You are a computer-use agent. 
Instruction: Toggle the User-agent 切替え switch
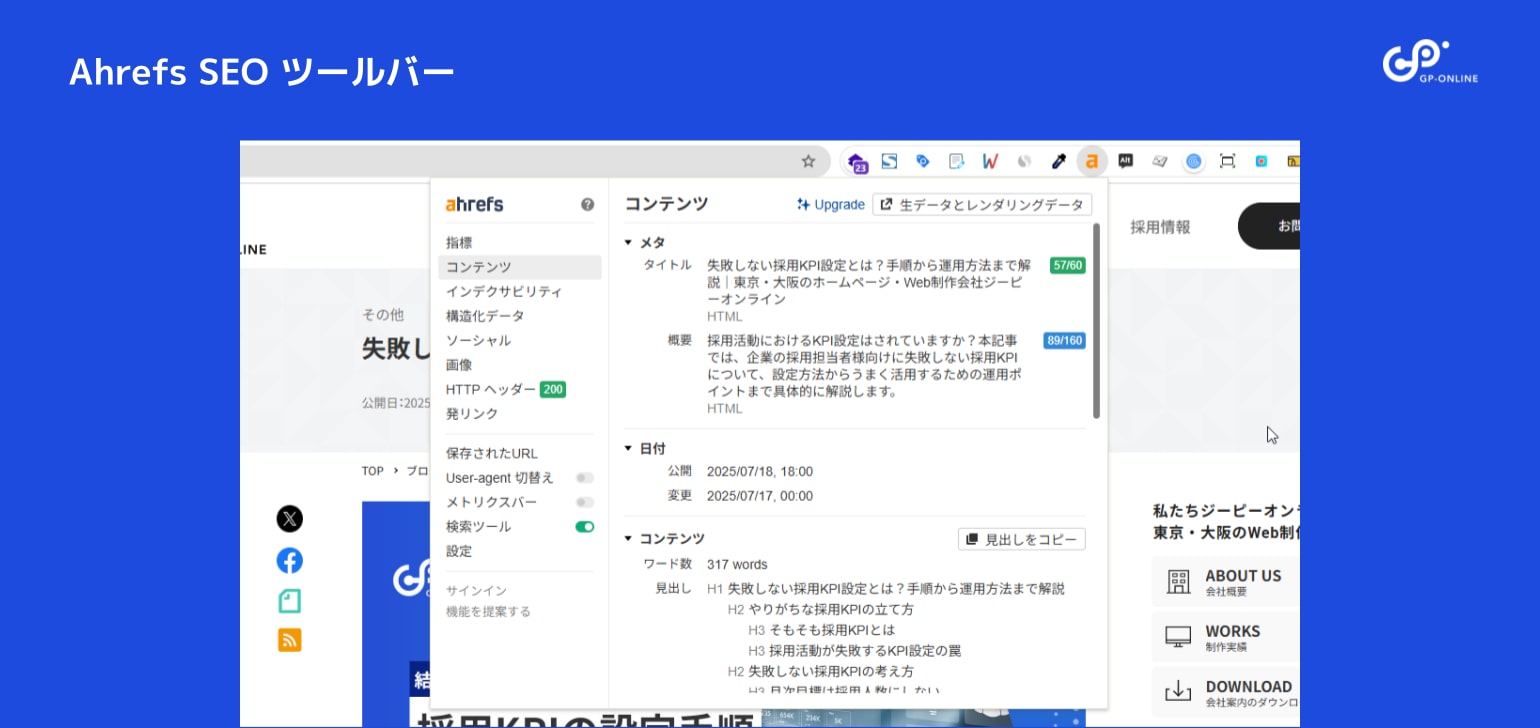pyautogui.click(x=585, y=478)
